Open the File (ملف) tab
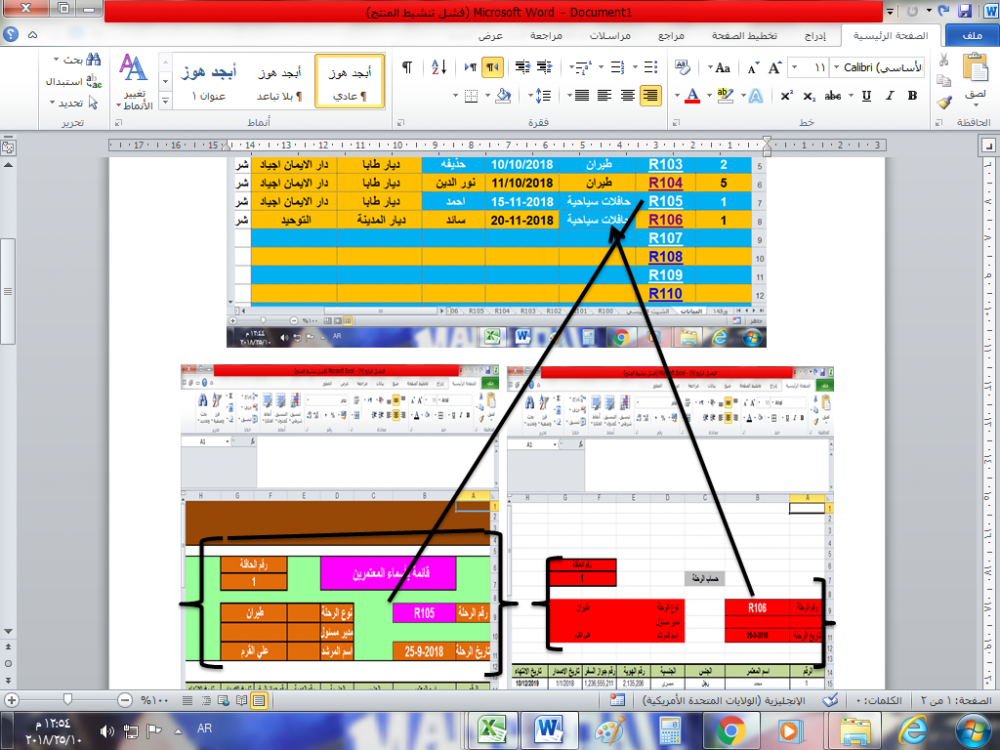Screen dimensions: 1000x750 coord(971,36)
